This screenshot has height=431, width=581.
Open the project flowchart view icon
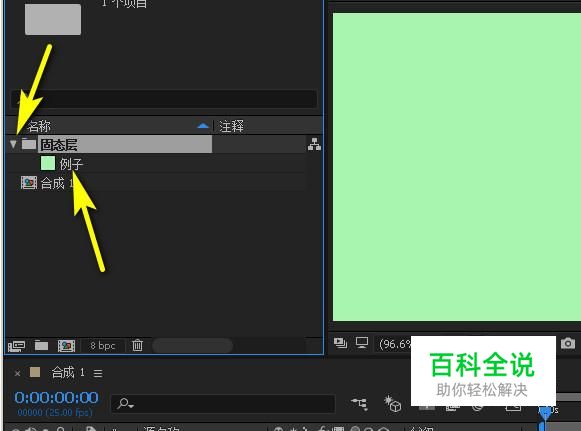(314, 144)
